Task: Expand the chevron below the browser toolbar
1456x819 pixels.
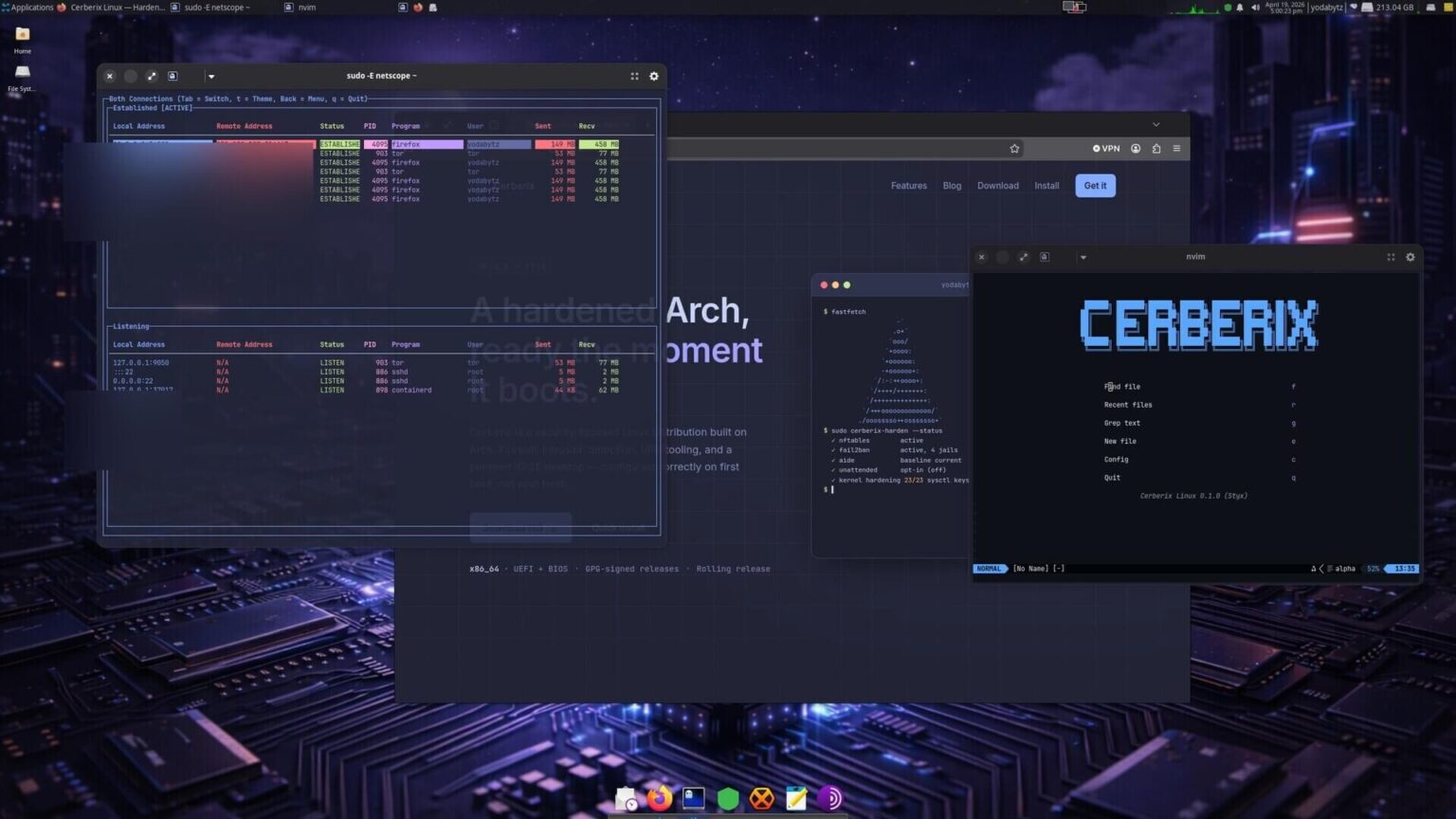Action: click(1156, 124)
